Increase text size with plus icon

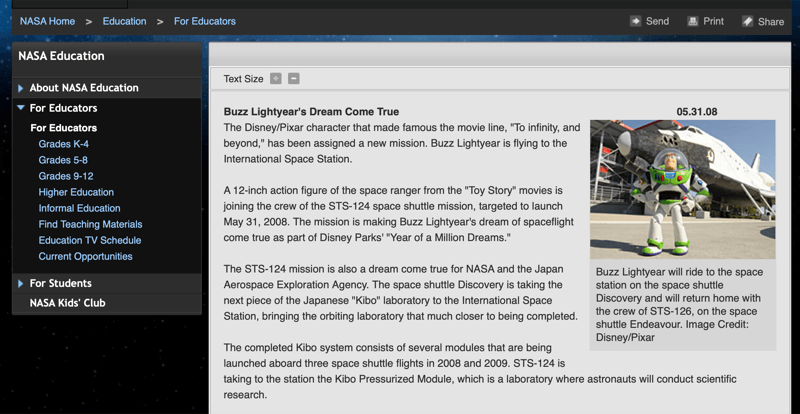tap(276, 79)
